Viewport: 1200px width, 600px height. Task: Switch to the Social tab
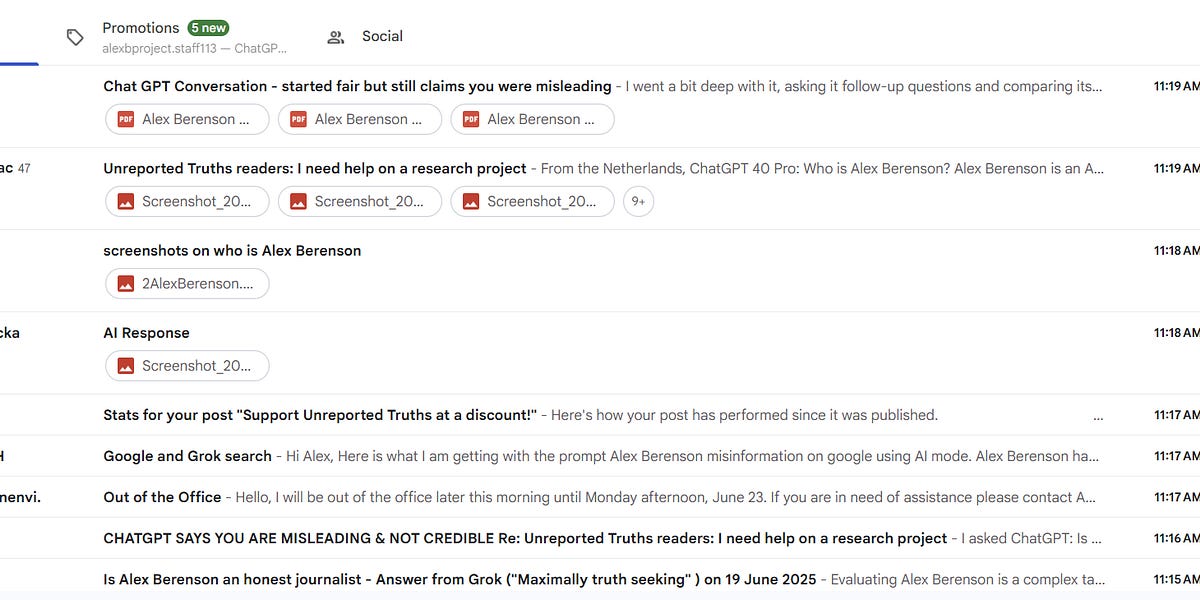coord(382,36)
